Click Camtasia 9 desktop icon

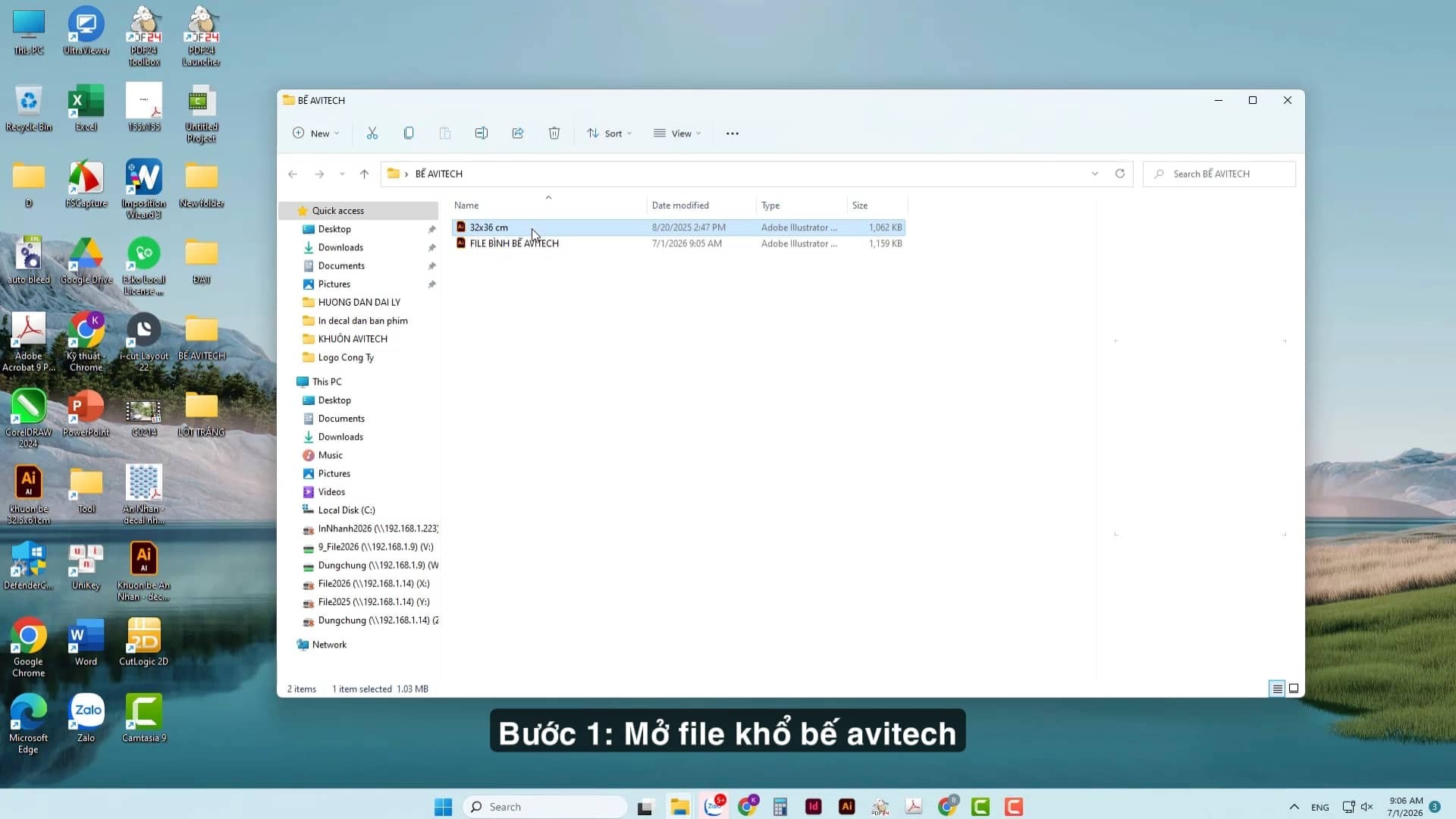(x=143, y=717)
